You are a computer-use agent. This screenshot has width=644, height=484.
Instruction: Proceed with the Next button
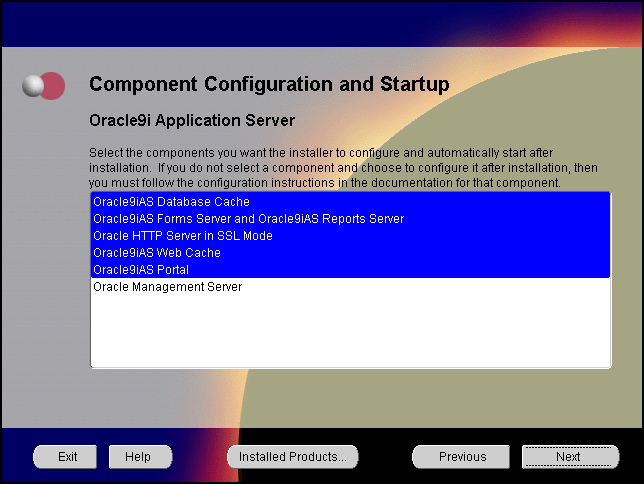click(570, 457)
